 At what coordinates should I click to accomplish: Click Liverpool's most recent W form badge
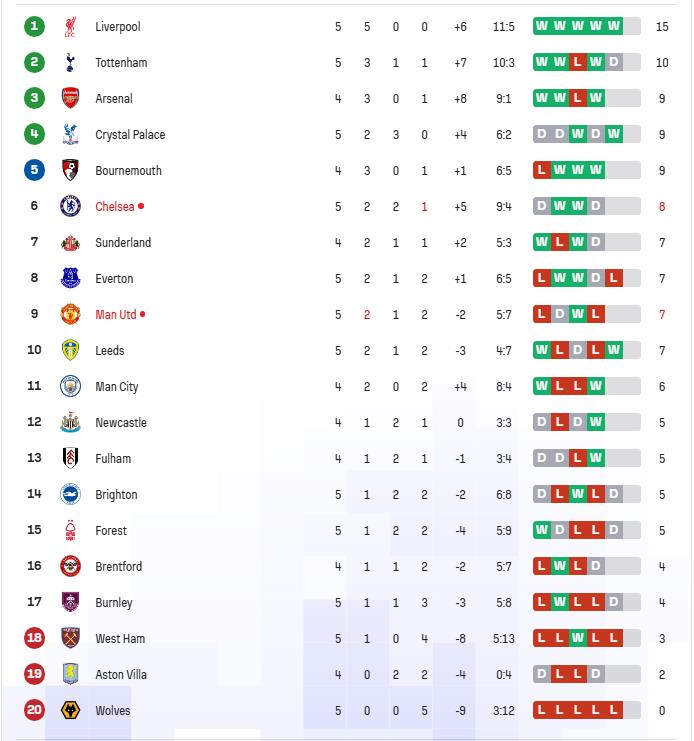[613, 26]
